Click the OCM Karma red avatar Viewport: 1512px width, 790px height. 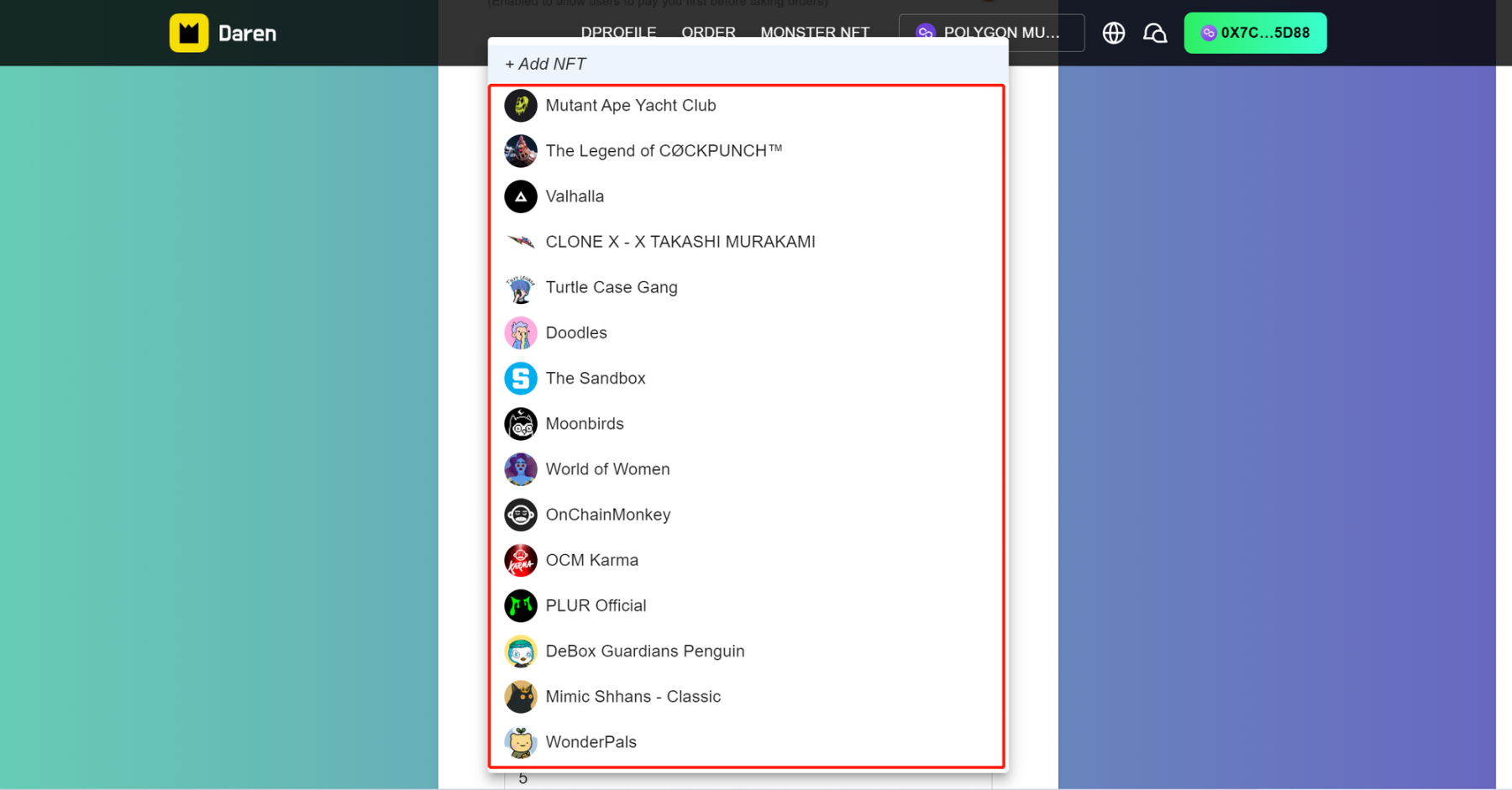pyautogui.click(x=521, y=561)
